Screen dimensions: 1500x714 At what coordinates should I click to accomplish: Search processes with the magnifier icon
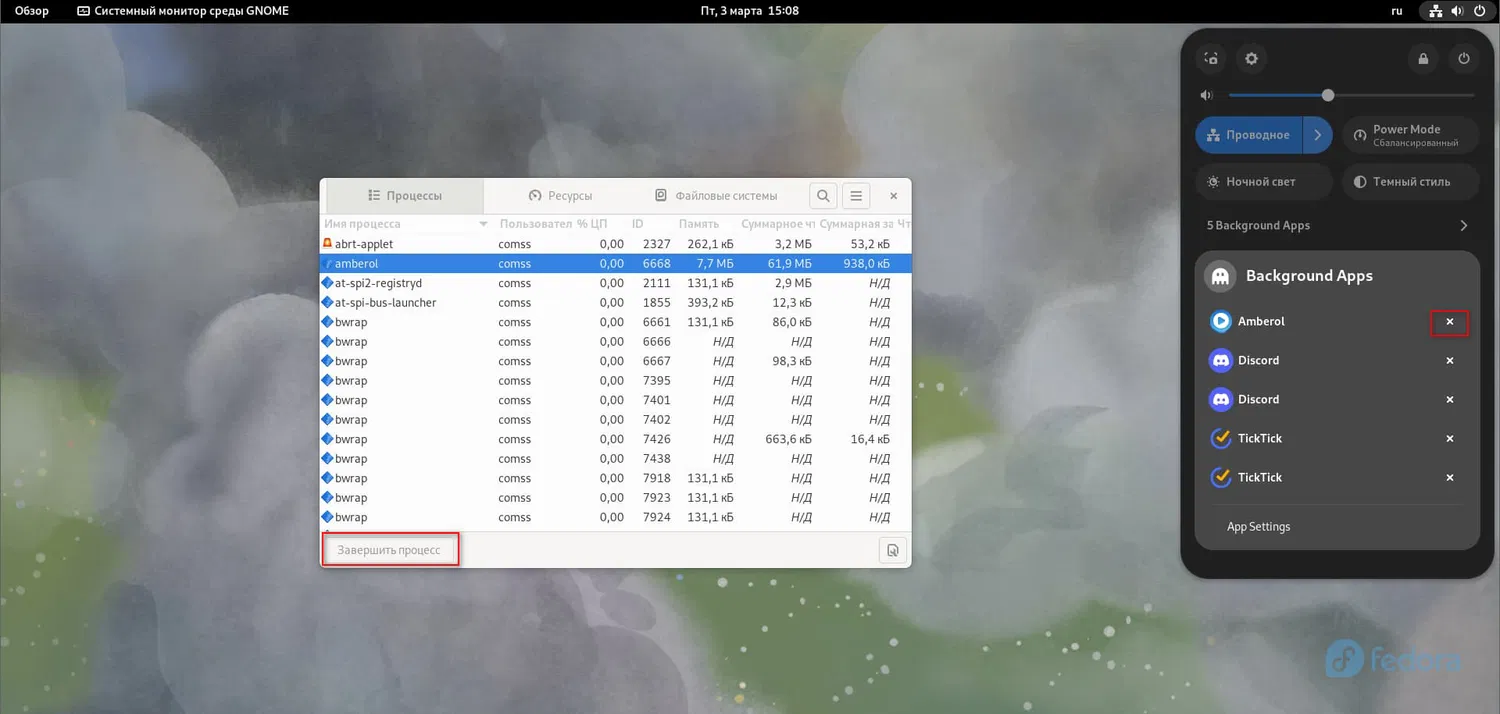(822, 196)
